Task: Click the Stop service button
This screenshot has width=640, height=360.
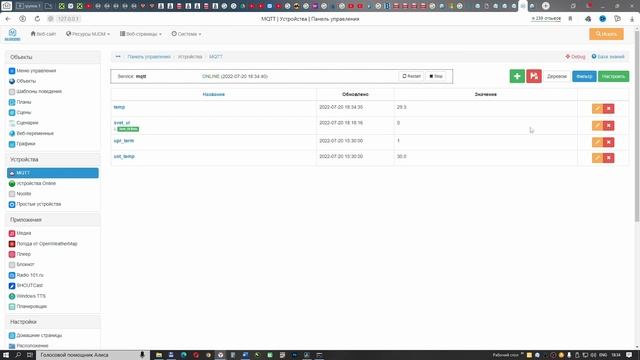Action: (x=436, y=76)
